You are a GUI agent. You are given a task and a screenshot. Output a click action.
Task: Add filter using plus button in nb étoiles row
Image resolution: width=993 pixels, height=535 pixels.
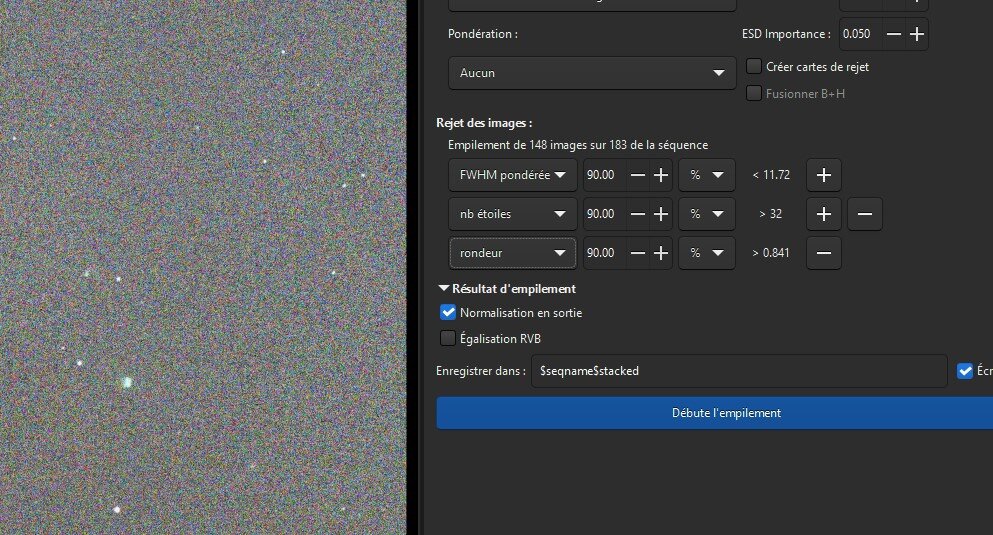click(x=823, y=215)
